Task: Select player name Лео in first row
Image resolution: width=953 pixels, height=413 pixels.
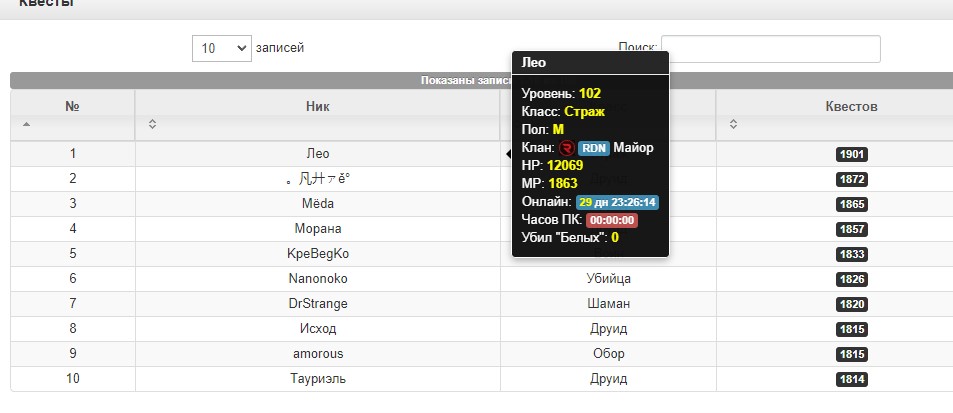Action: click(x=317, y=154)
